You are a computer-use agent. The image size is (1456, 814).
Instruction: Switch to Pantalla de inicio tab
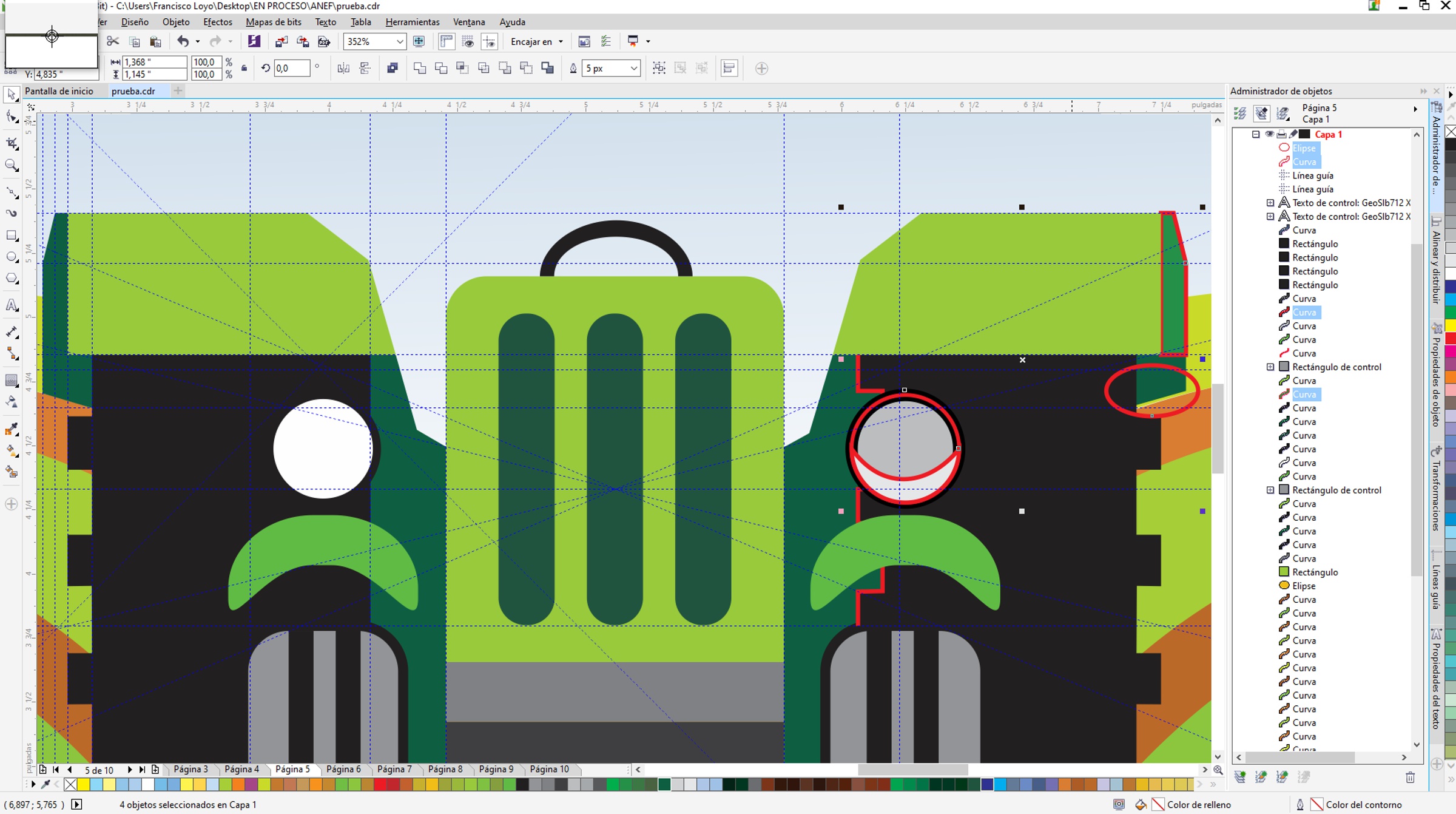pyautogui.click(x=59, y=91)
